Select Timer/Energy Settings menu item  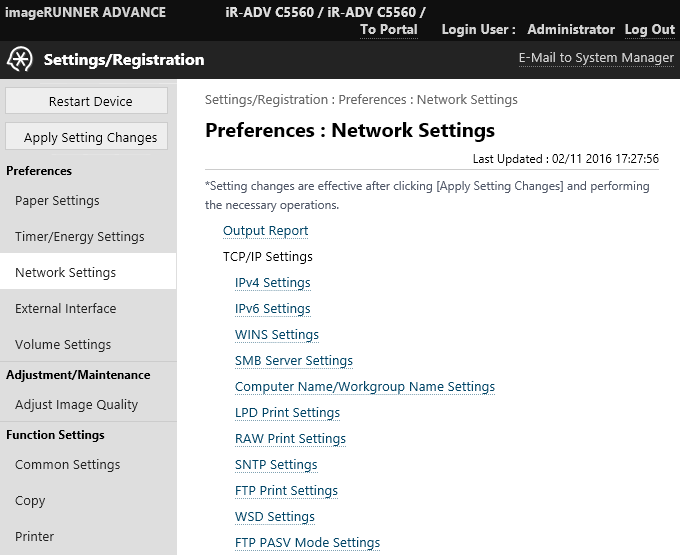pos(79,237)
